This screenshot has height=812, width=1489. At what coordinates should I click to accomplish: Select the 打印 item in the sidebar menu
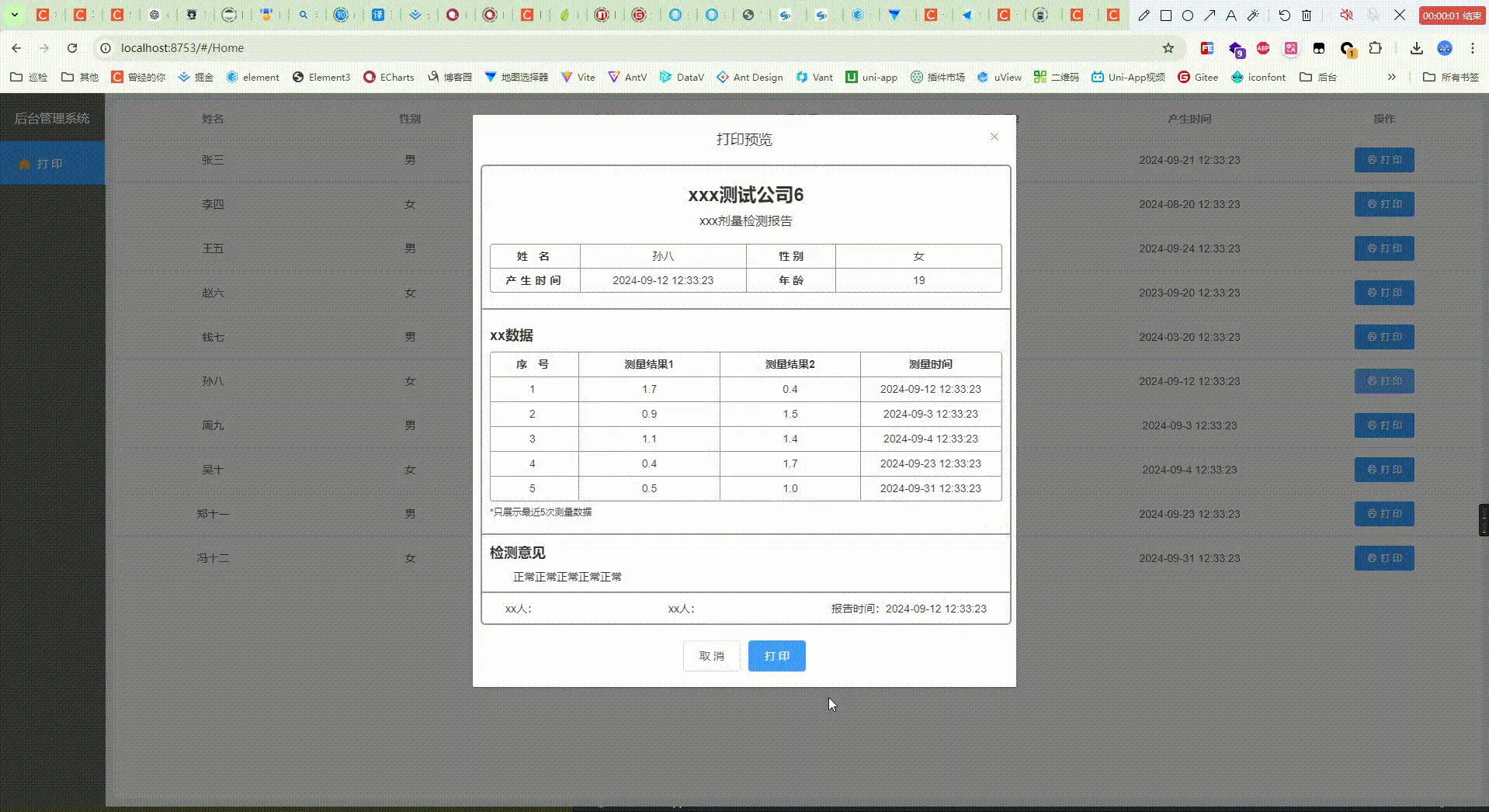(52, 164)
